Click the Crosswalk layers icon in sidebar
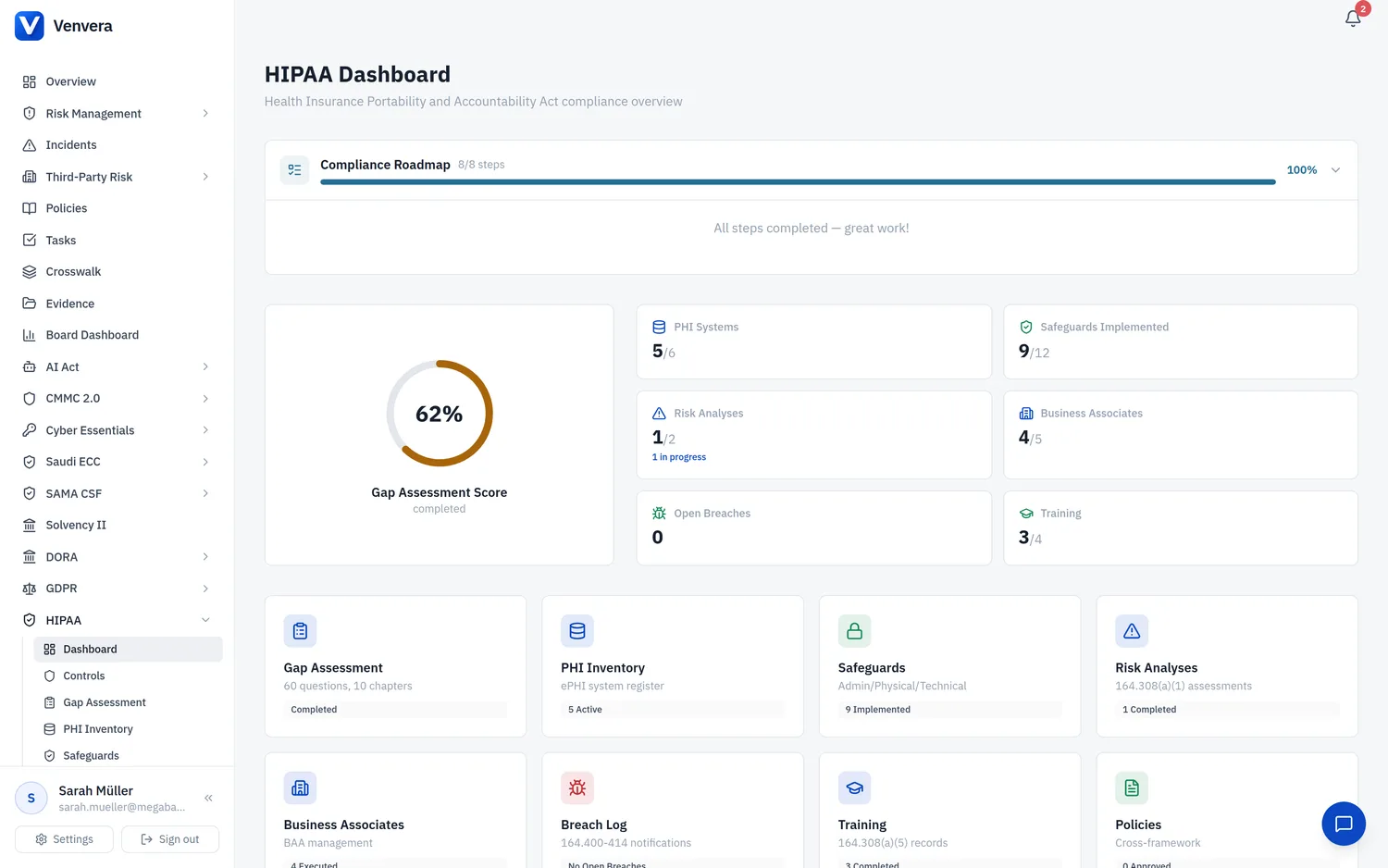Screen dimensions: 1388x868 (30, 272)
